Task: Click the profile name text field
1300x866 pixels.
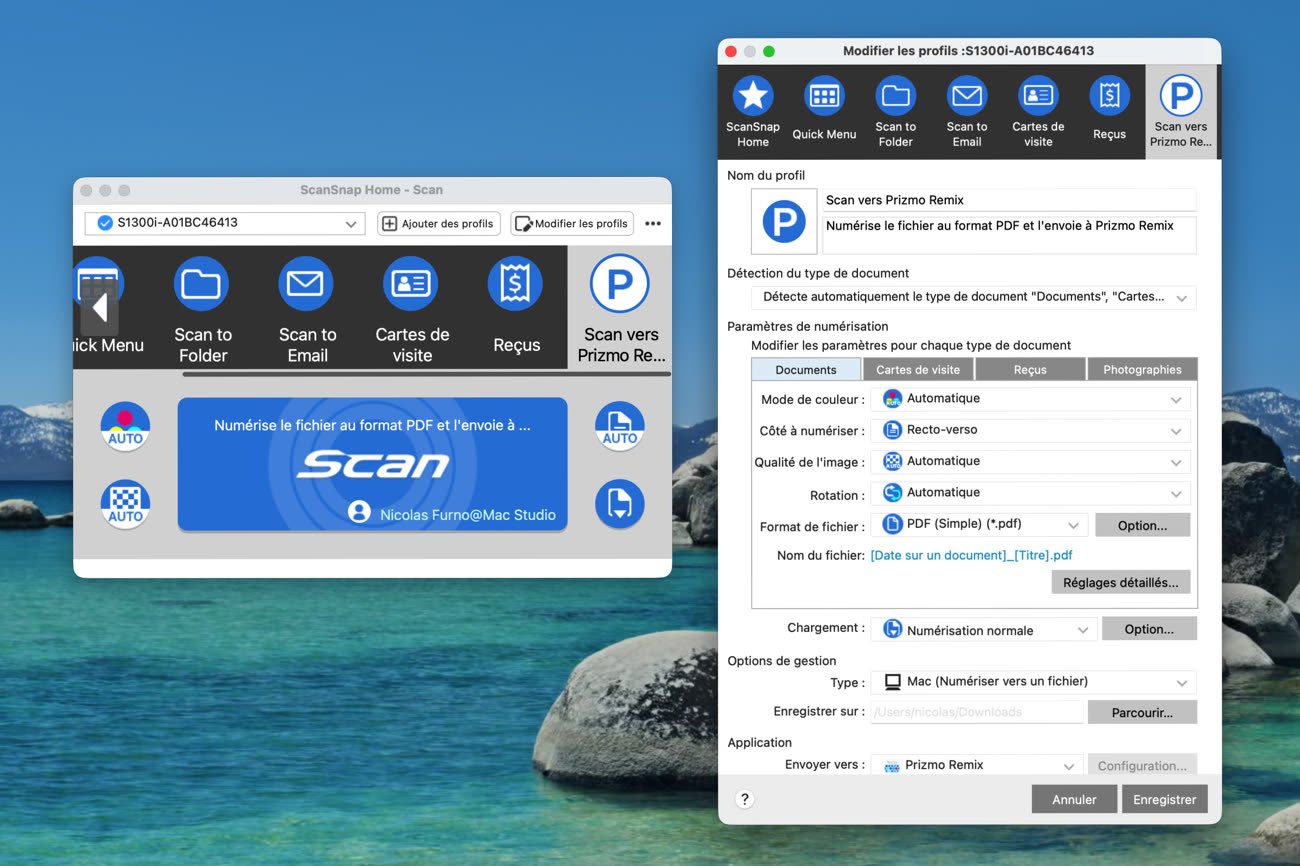Action: [x=1008, y=200]
